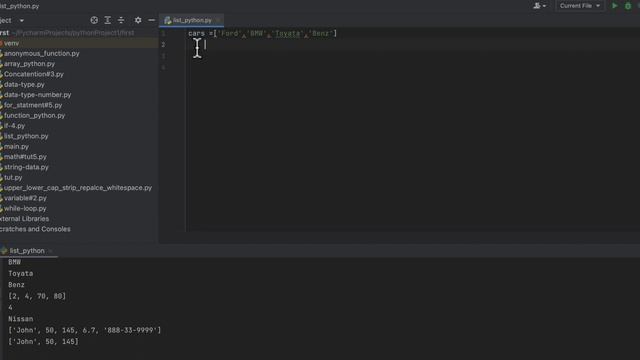This screenshot has width=640, height=360.
Task: Open the Project view dropdown arrow
Action: click(22, 20)
